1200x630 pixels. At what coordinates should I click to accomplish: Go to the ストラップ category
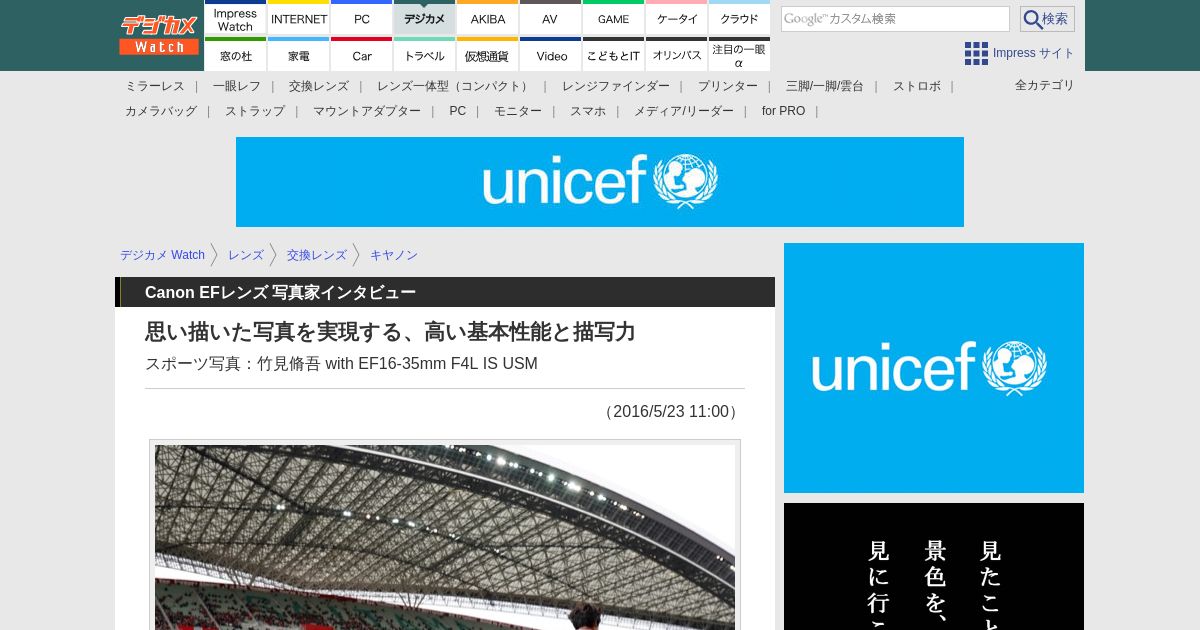click(255, 111)
